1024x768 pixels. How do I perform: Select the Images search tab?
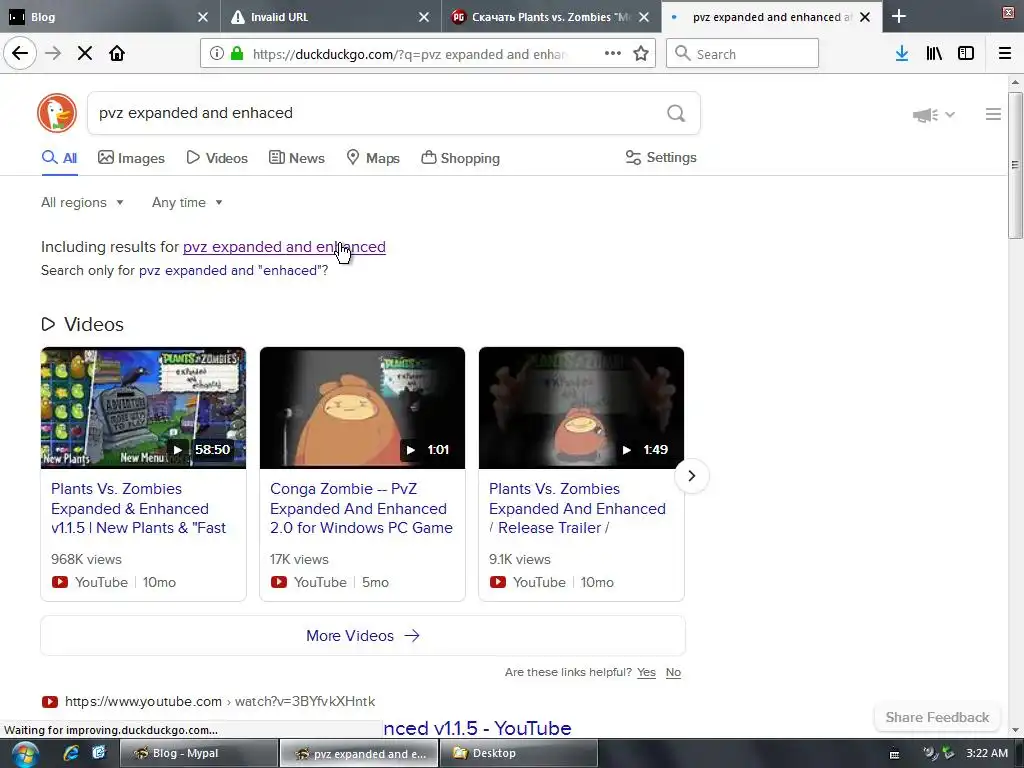(x=131, y=158)
